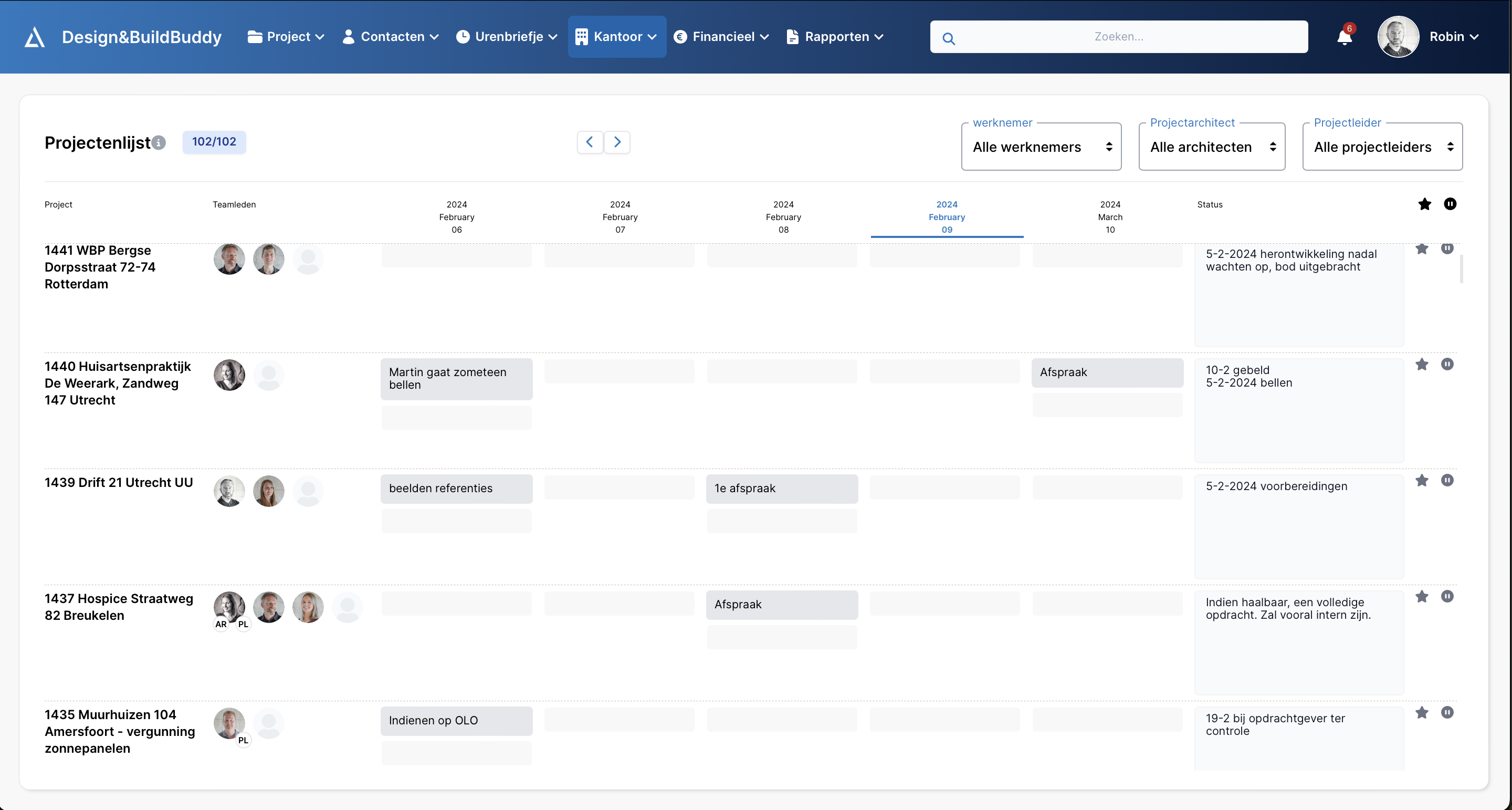Edit status '19-2 bij opdrachtgever ter controle'

pyautogui.click(x=1299, y=739)
